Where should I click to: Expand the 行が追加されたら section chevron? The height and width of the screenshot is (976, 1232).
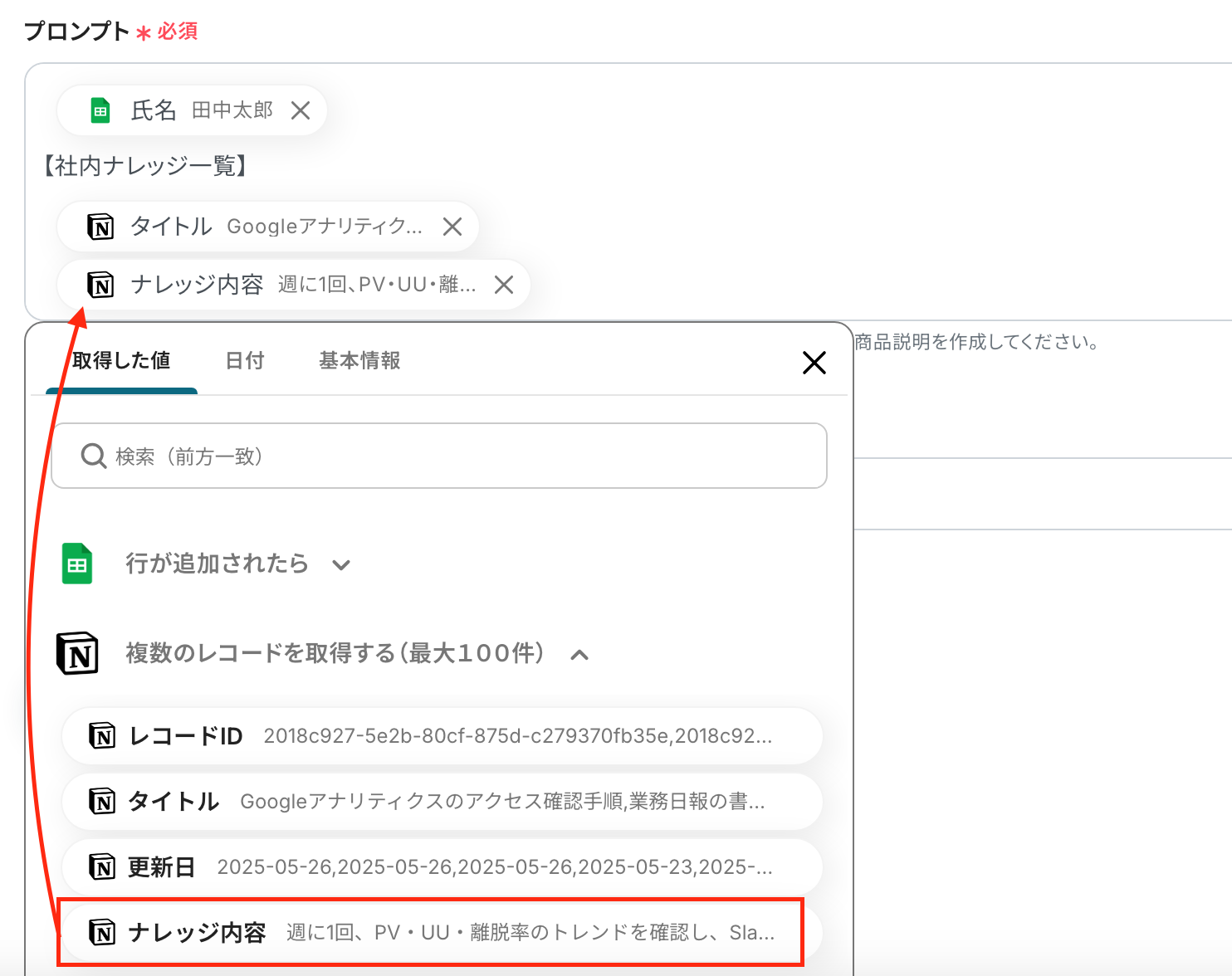[341, 565]
